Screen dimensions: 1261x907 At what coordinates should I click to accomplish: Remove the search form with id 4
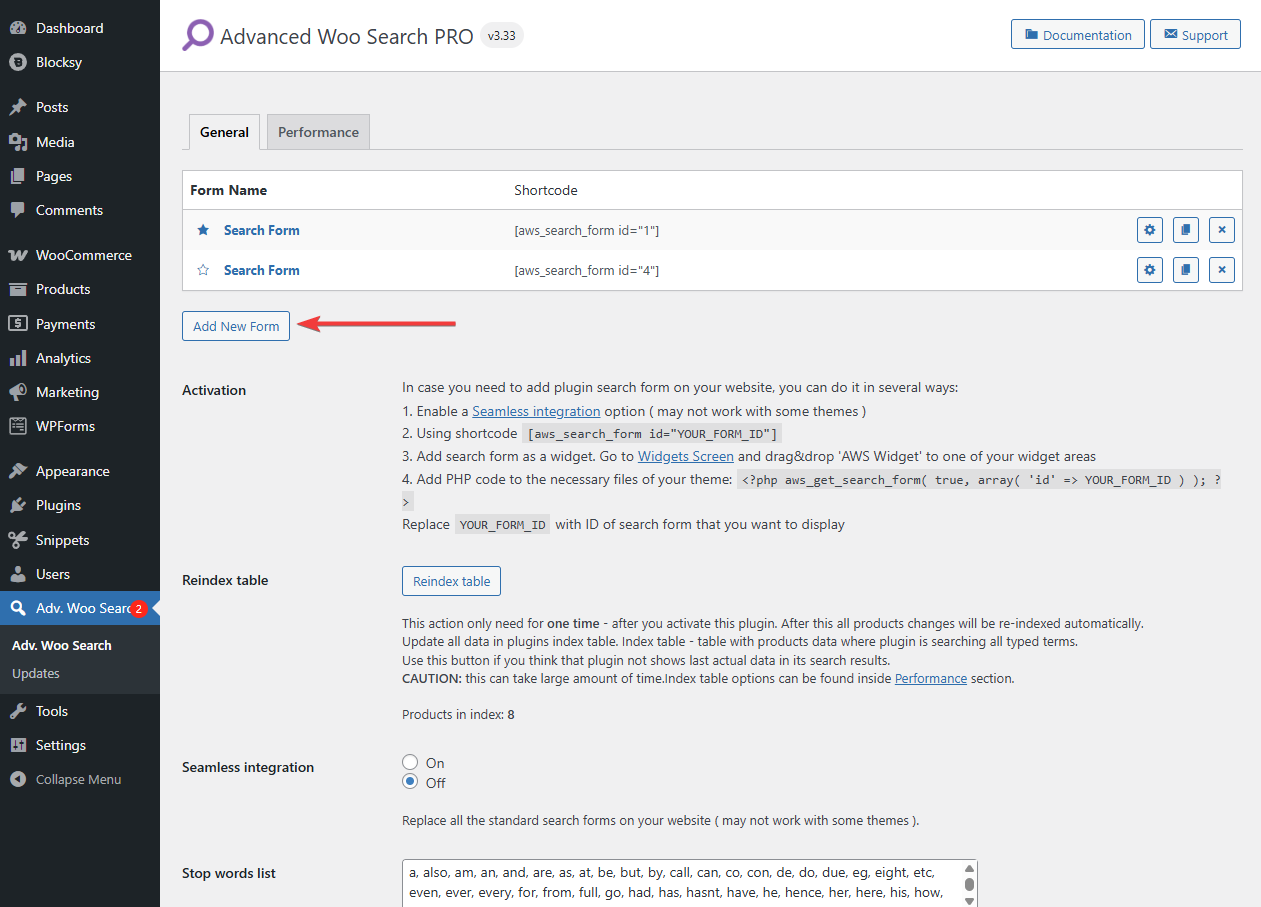[x=1221, y=270]
